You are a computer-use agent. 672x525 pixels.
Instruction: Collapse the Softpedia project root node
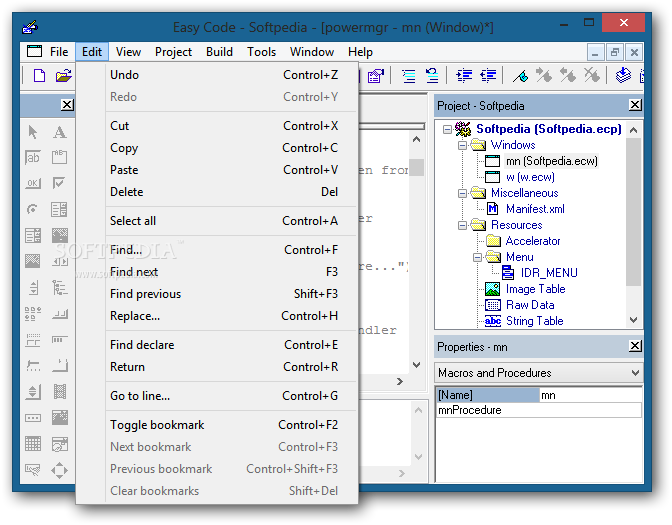447,129
